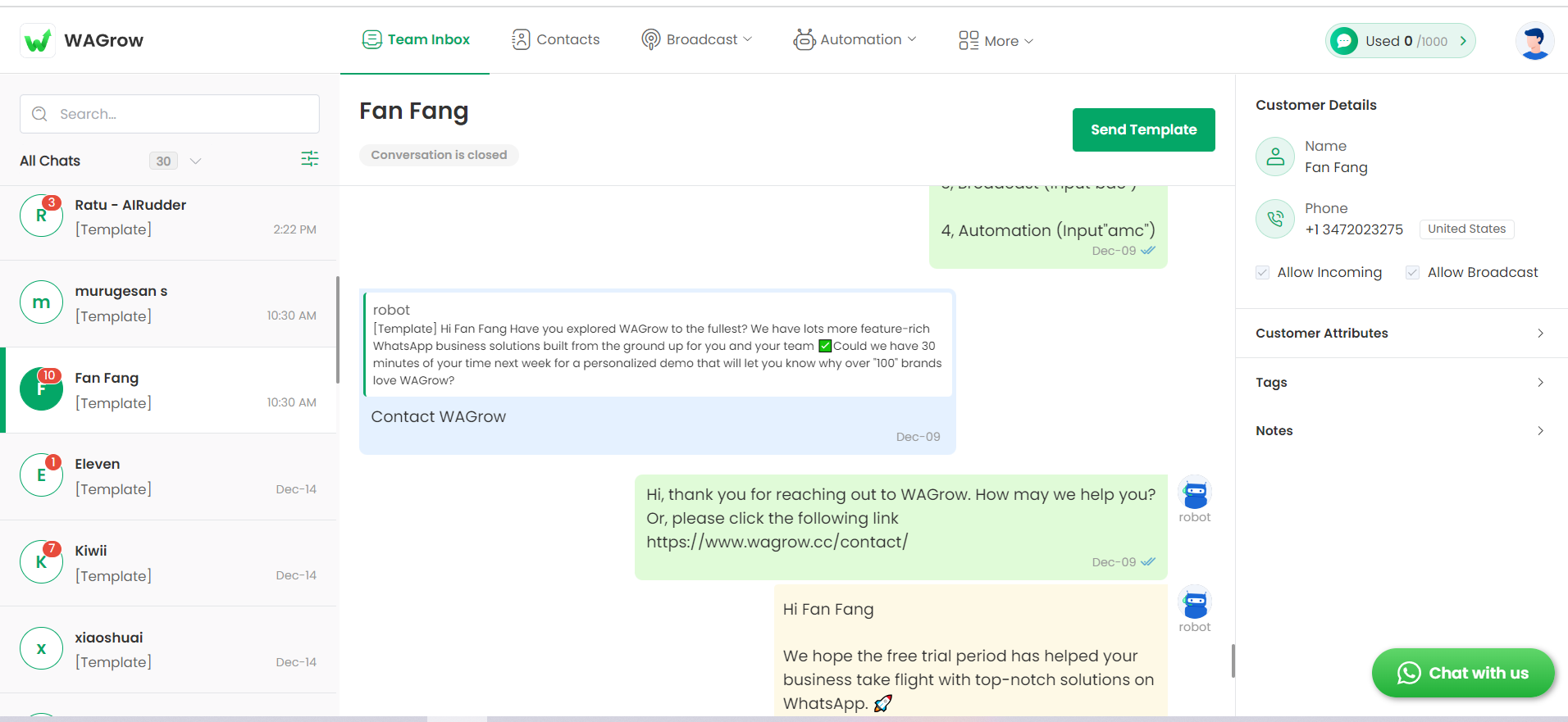The image size is (1568, 722).
Task: Click the robot avatar beside the thank-you message
Action: pyautogui.click(x=1195, y=493)
